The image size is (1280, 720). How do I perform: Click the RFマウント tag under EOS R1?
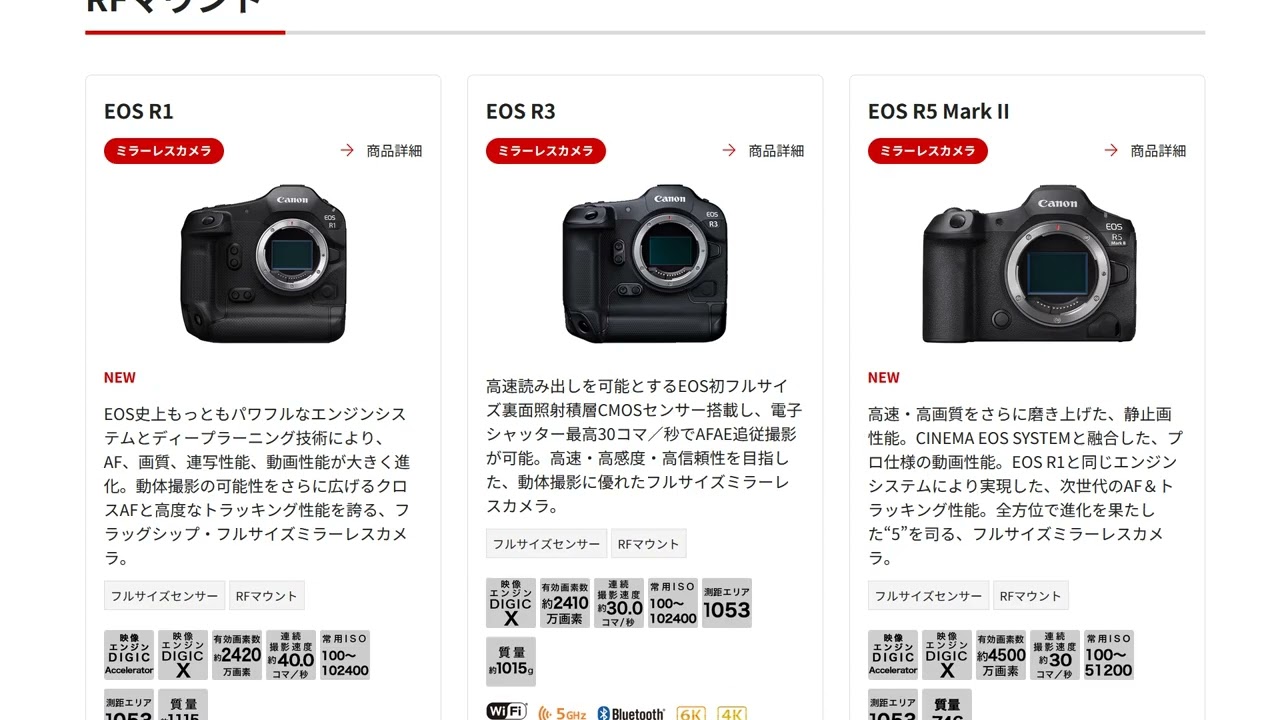coord(267,596)
